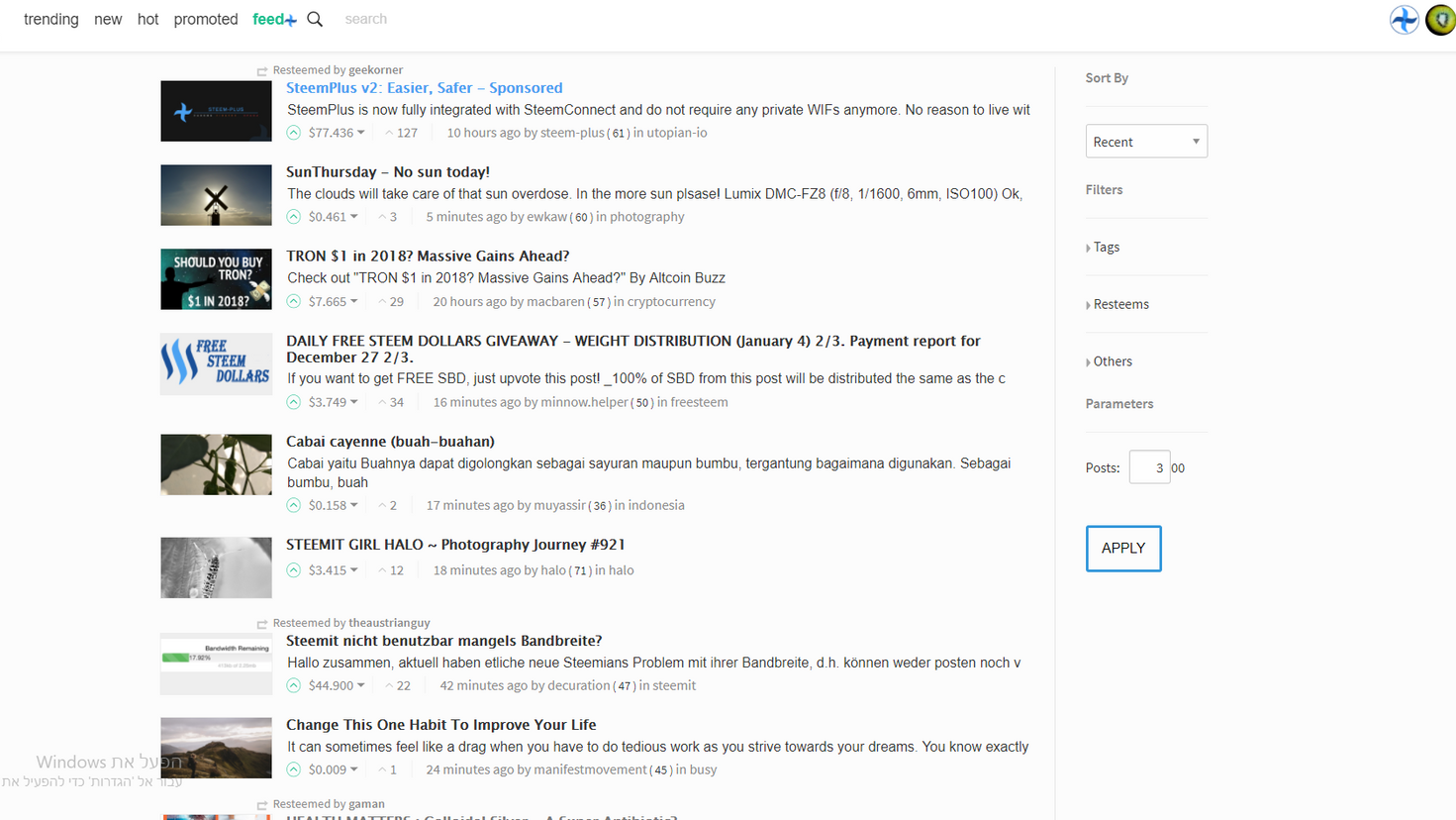Expand the Resteems filter section
Image resolution: width=1456 pixels, height=820 pixels.
click(1117, 305)
